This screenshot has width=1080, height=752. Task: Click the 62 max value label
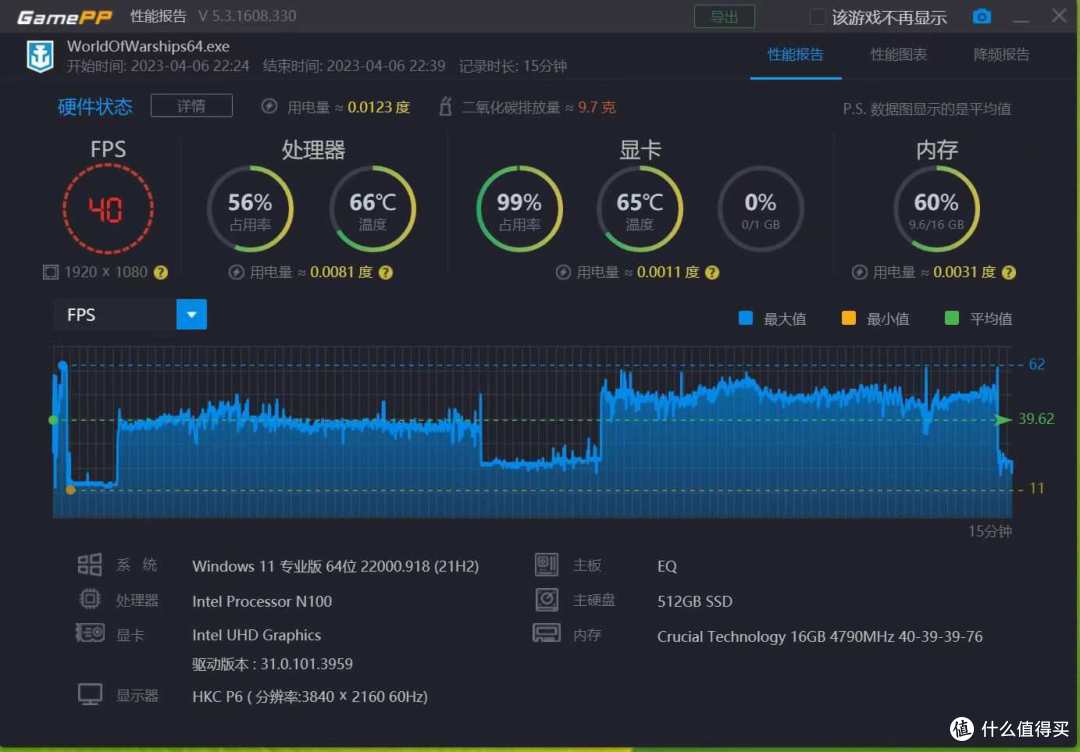click(x=1037, y=364)
